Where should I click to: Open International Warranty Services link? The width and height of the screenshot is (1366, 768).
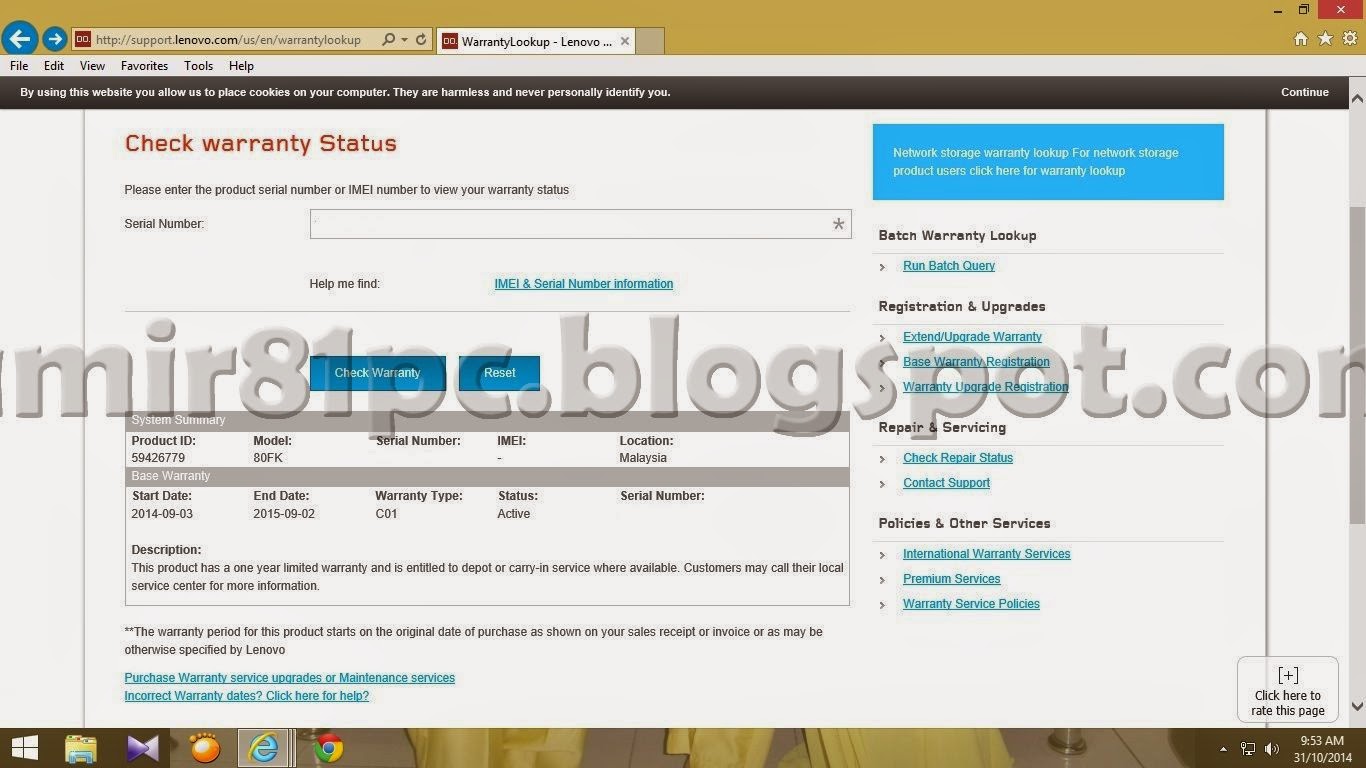tap(986, 554)
